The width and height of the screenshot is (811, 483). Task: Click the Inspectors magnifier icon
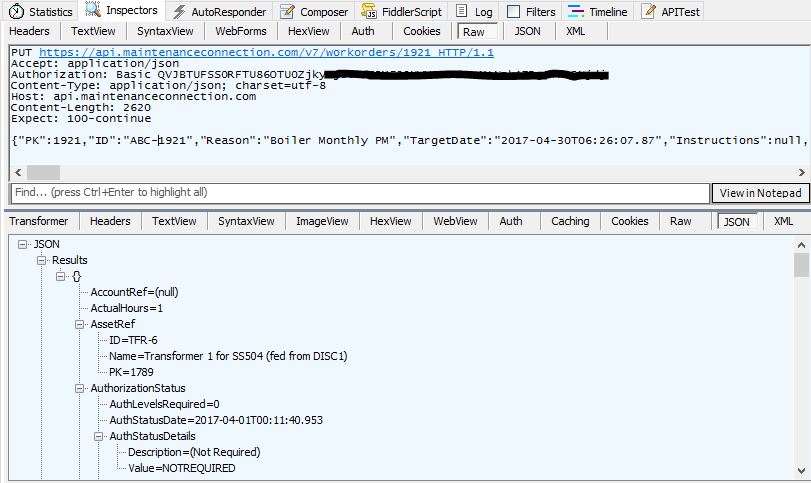(93, 11)
